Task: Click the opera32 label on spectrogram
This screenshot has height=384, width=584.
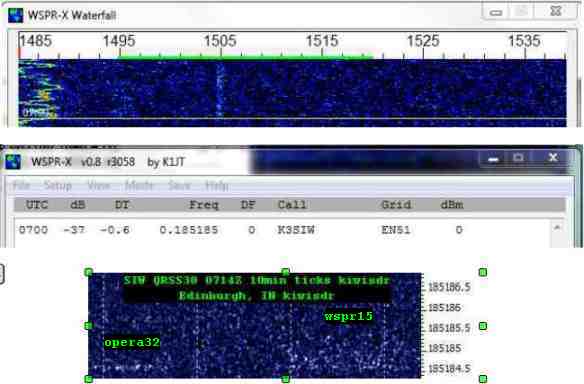Action: pos(132,342)
